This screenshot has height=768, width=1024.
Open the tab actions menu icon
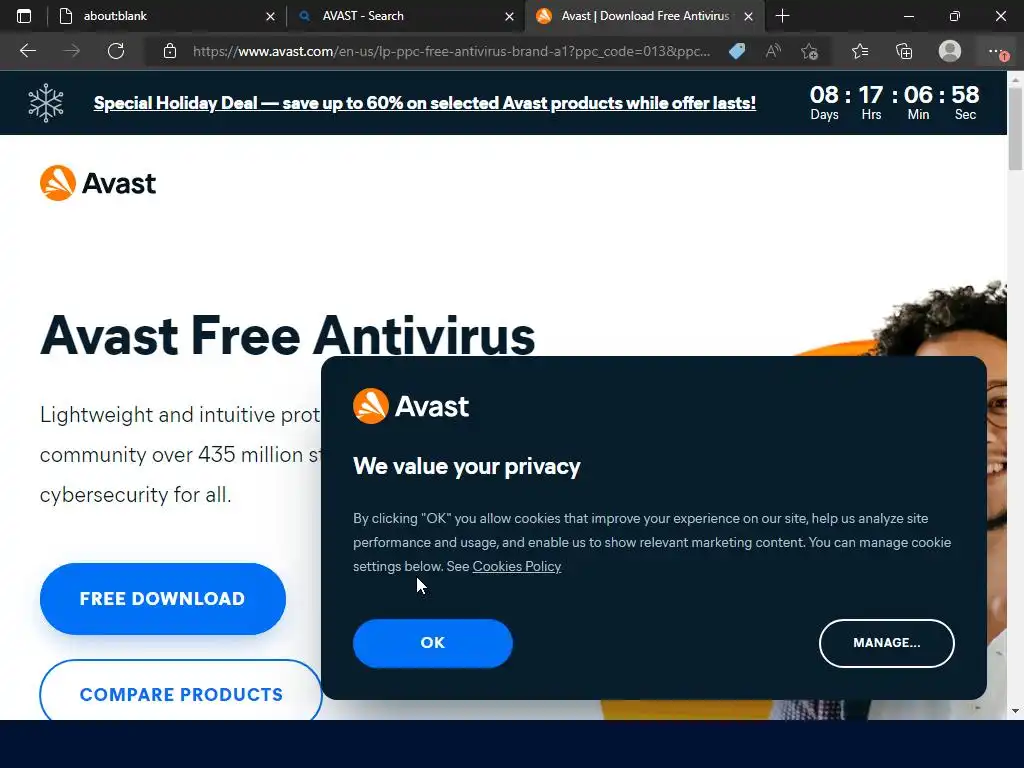[24, 16]
